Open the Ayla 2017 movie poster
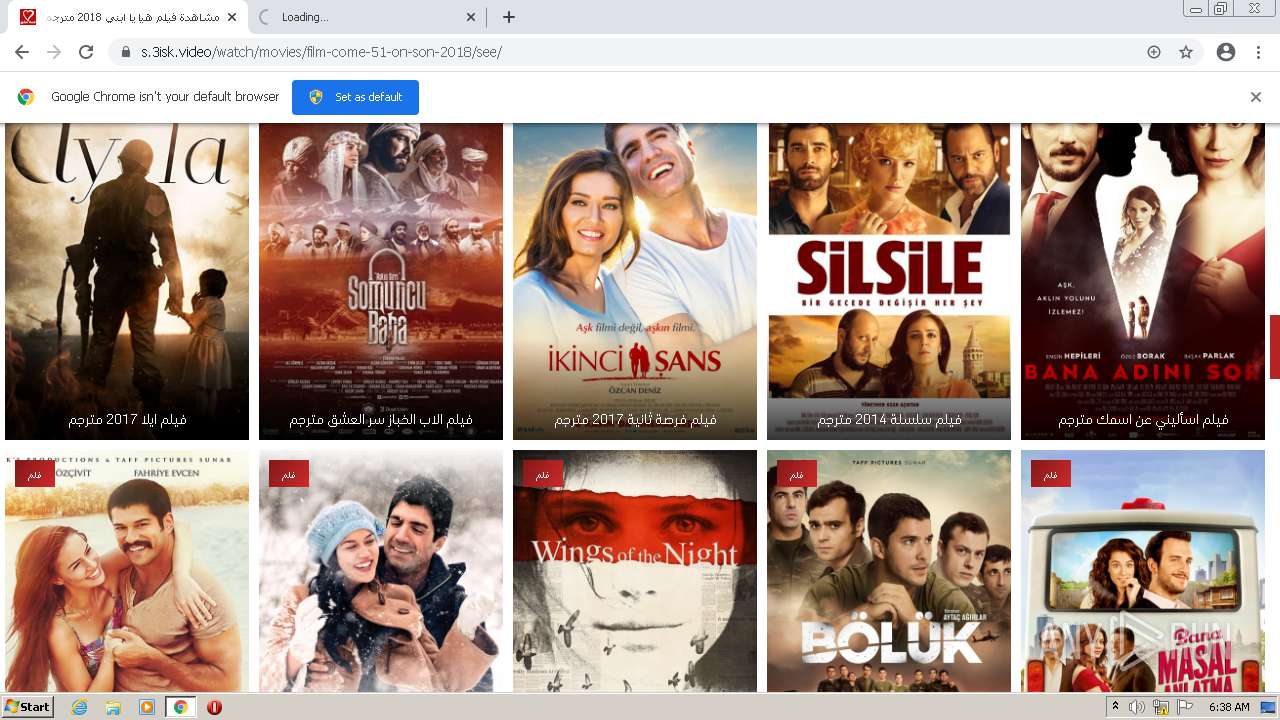Screen dimensions: 1280x720 (x=127, y=281)
